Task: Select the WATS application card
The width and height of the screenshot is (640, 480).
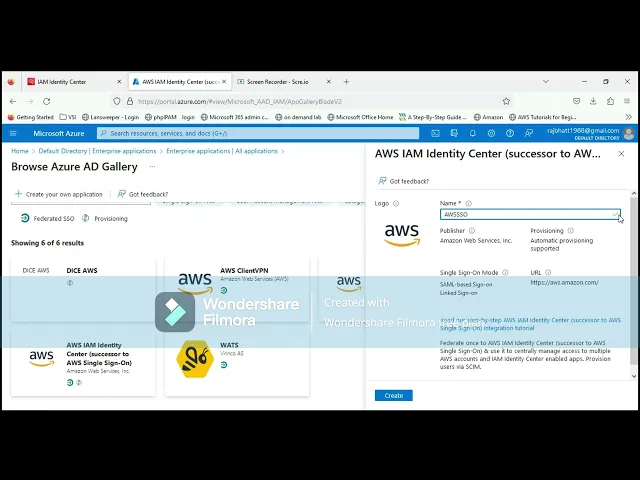Action: click(x=237, y=363)
